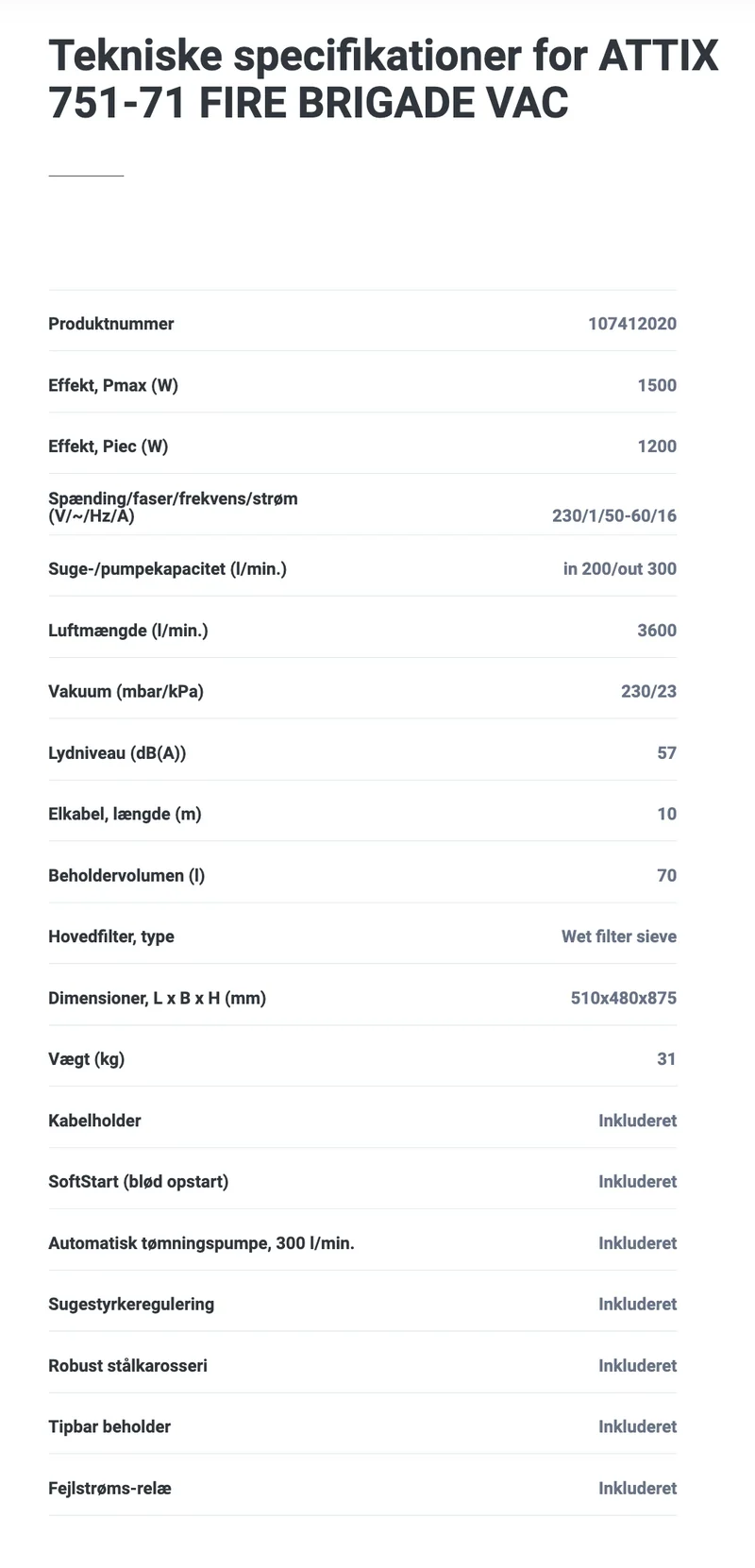The height and width of the screenshot is (1568, 755).
Task: Click the SoftStart (blød opstart) label
Action: [x=139, y=1182]
